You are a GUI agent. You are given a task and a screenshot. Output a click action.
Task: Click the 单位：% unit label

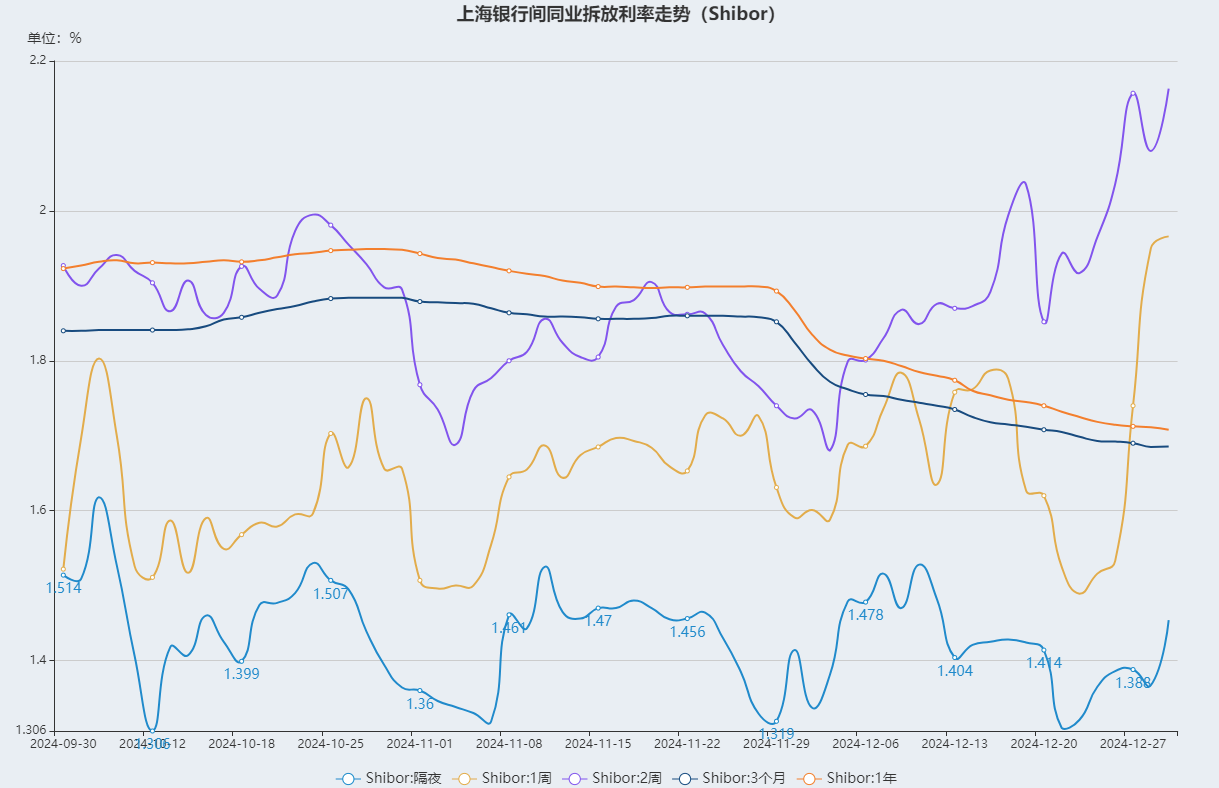click(54, 38)
